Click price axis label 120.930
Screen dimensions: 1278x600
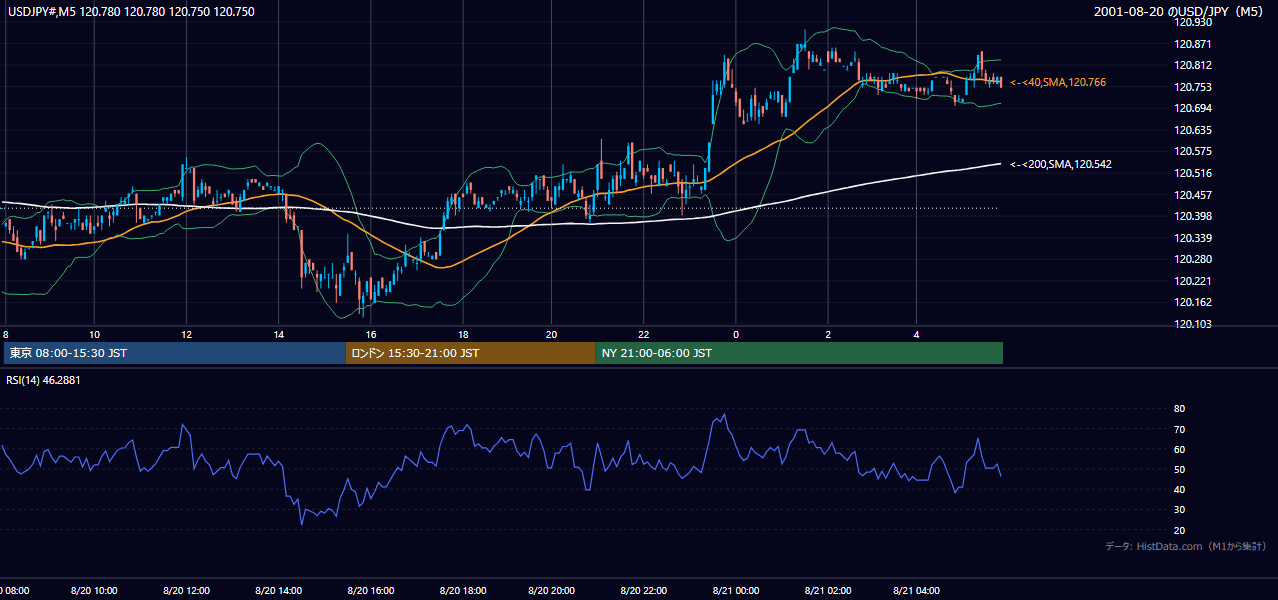(x=1193, y=23)
